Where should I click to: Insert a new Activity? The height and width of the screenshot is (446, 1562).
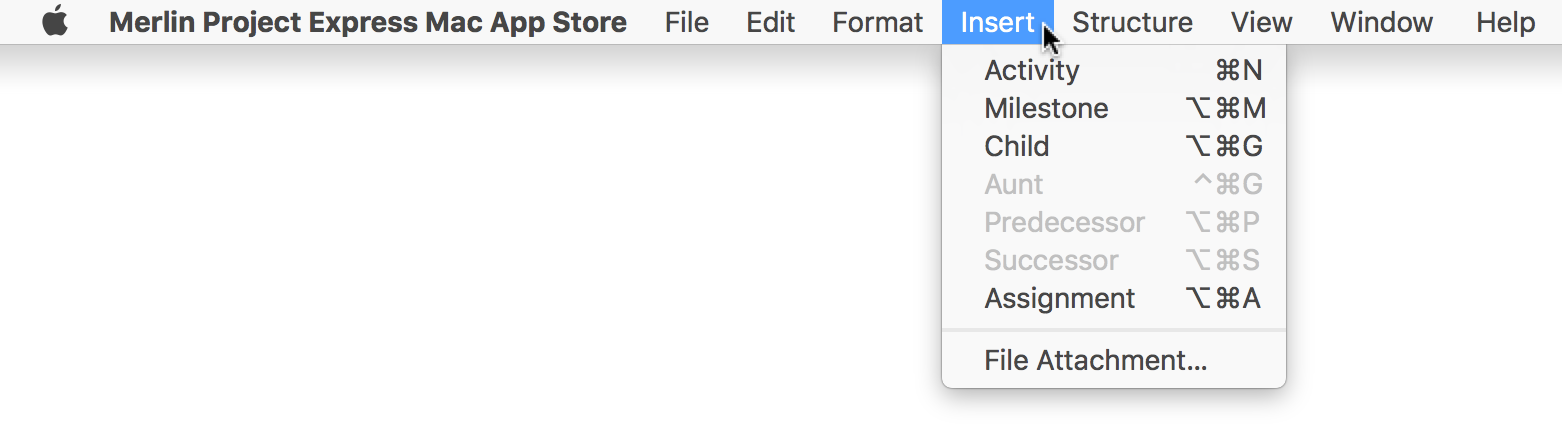point(1114,70)
